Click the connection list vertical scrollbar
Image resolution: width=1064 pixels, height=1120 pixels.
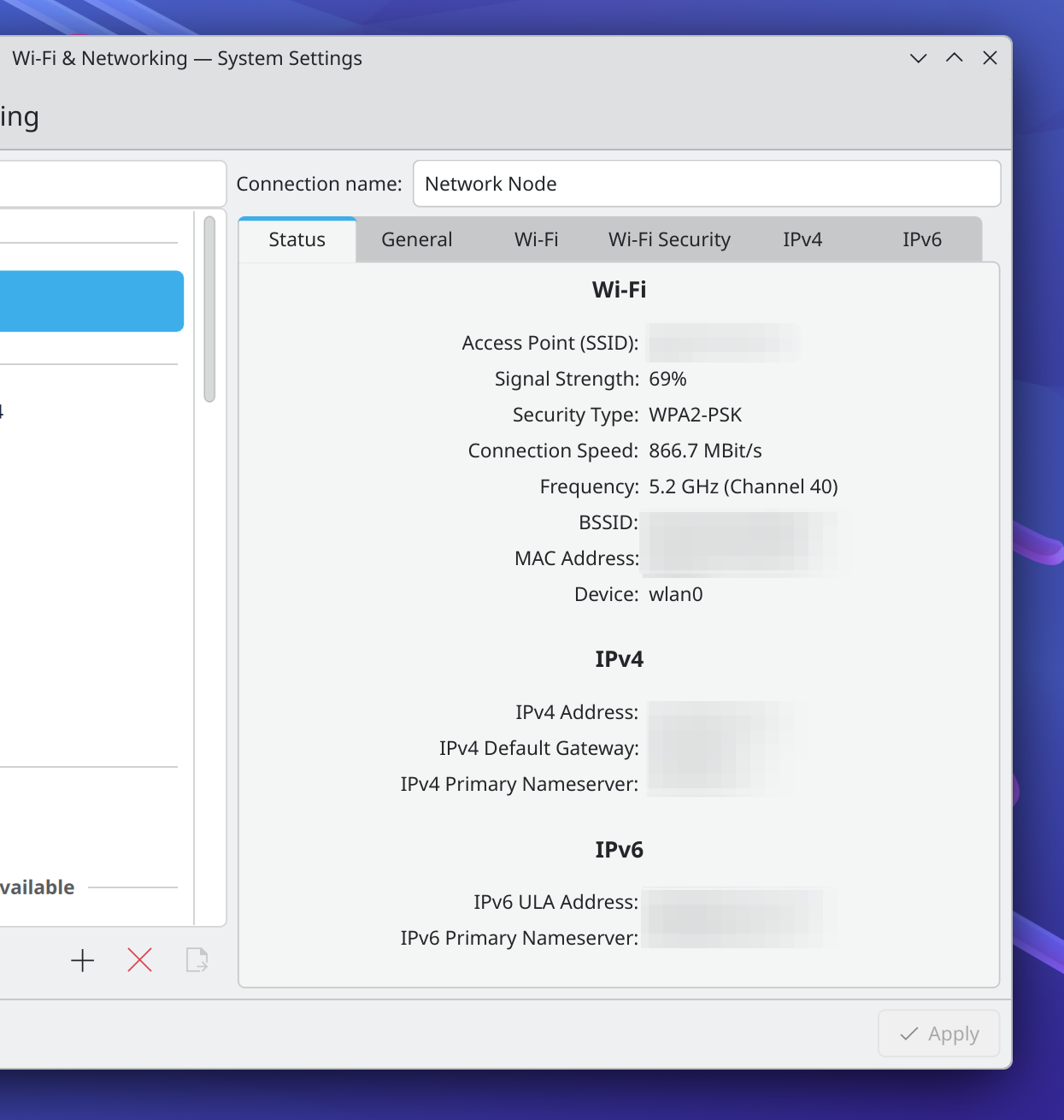click(x=209, y=309)
